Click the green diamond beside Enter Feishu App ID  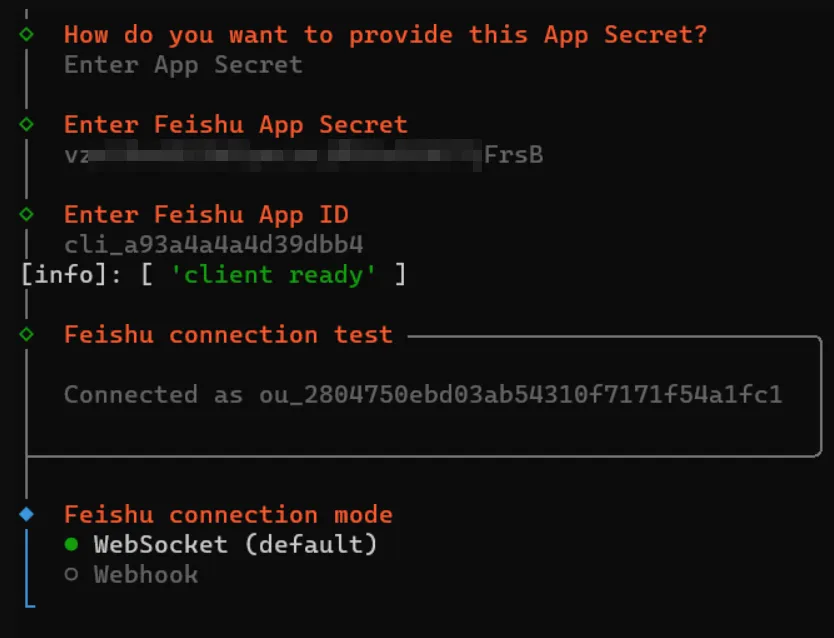[26, 214]
